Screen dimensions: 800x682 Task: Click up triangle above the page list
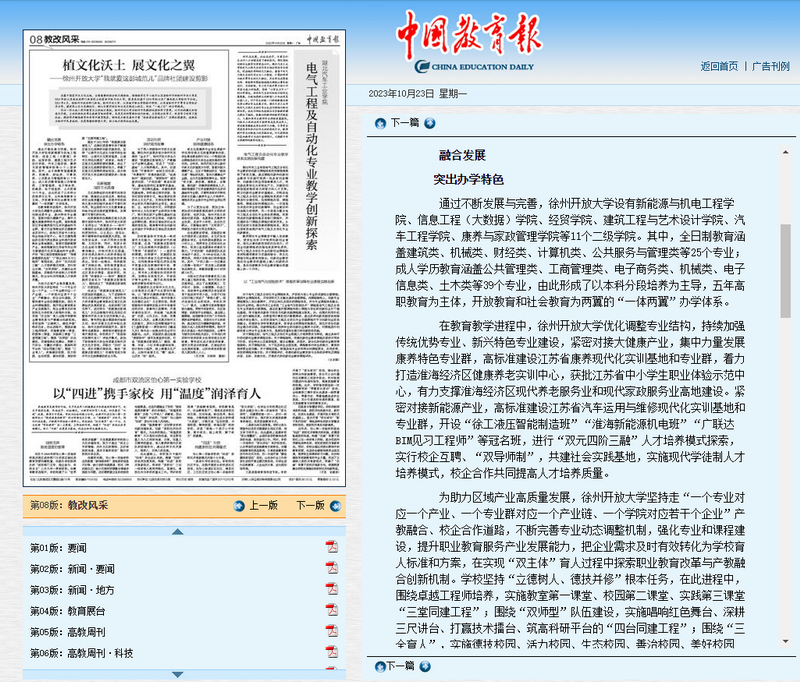click(x=177, y=533)
